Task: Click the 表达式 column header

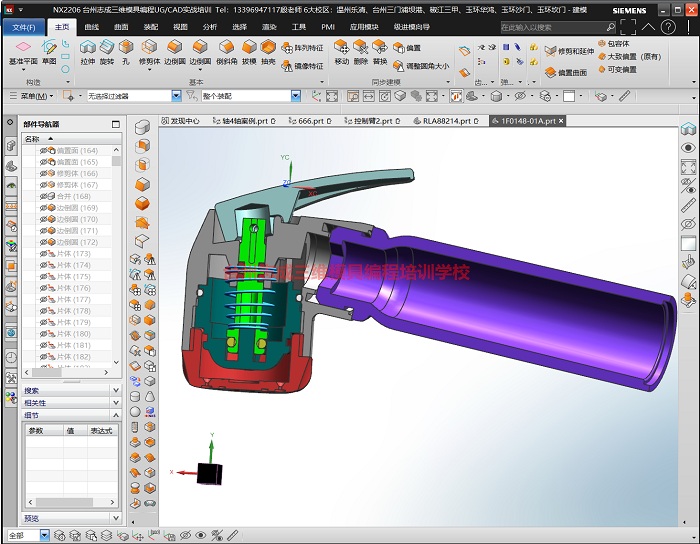Action: pos(101,431)
